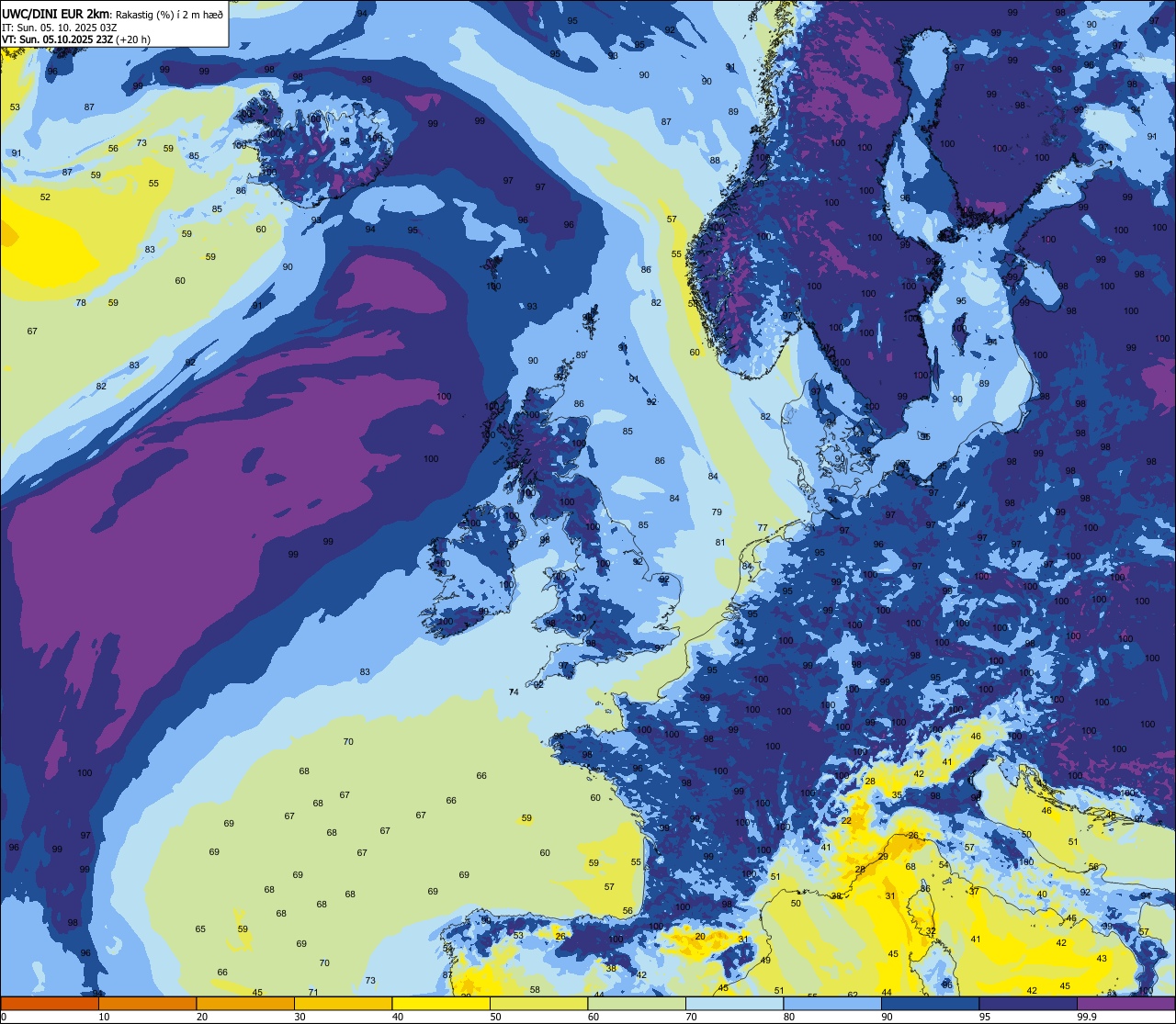The image size is (1176, 1024).
Task: Click the map value 74 off Cornwall
Action: [514, 692]
